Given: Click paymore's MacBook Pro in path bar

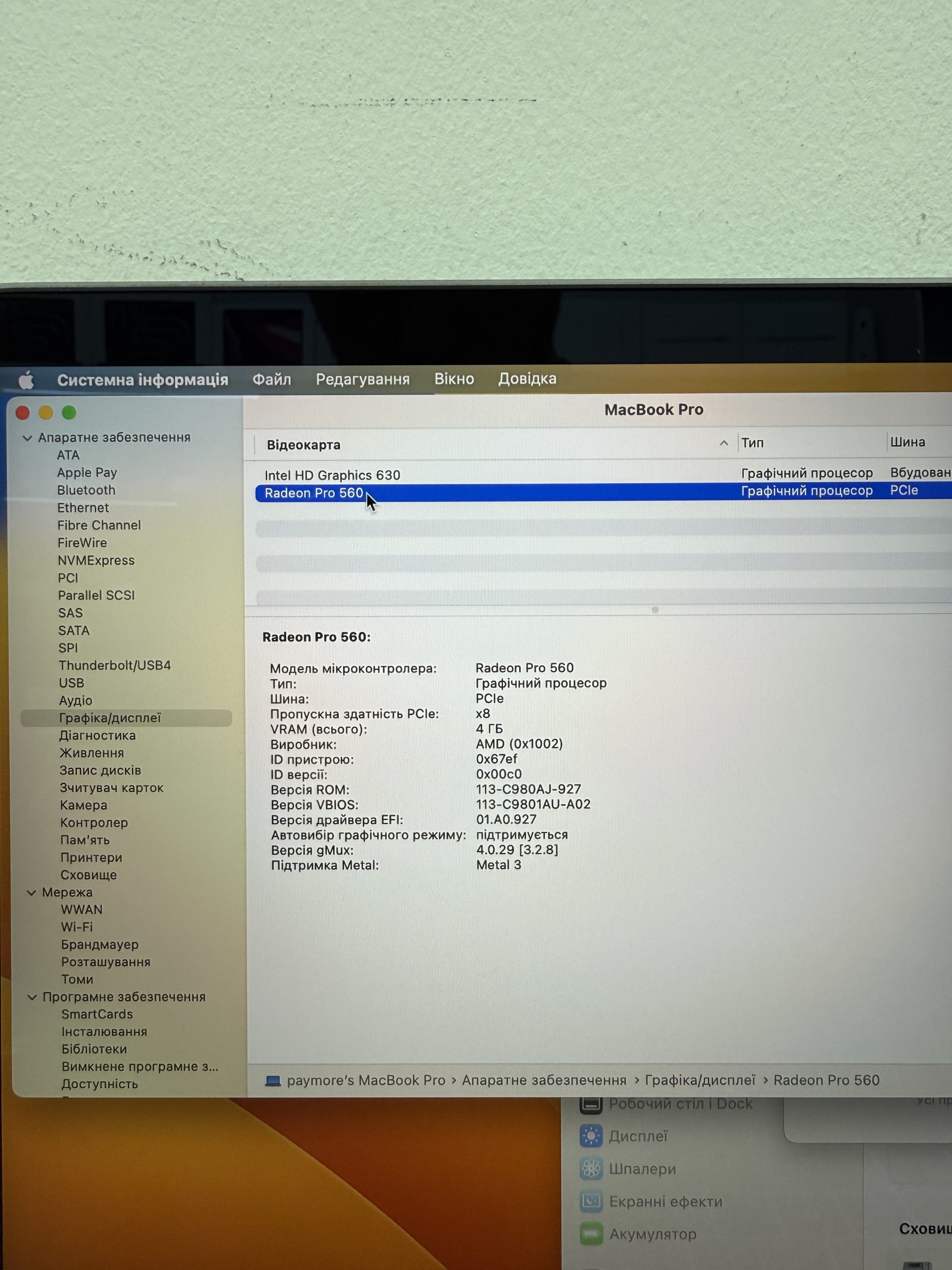Looking at the screenshot, I should tap(366, 1080).
